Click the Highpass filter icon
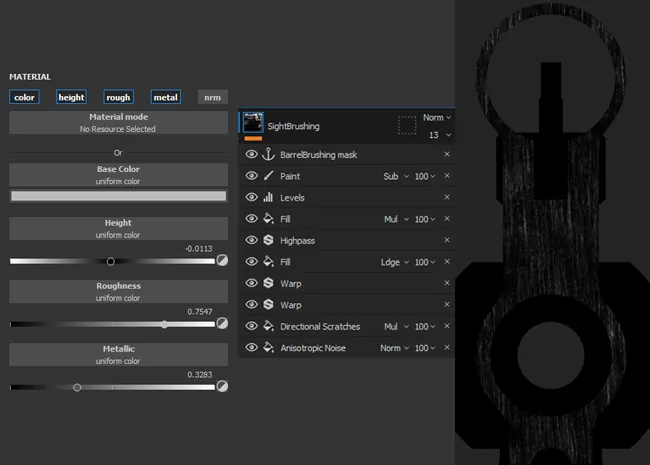Screen dimensions: 650x465 [x=268, y=240]
